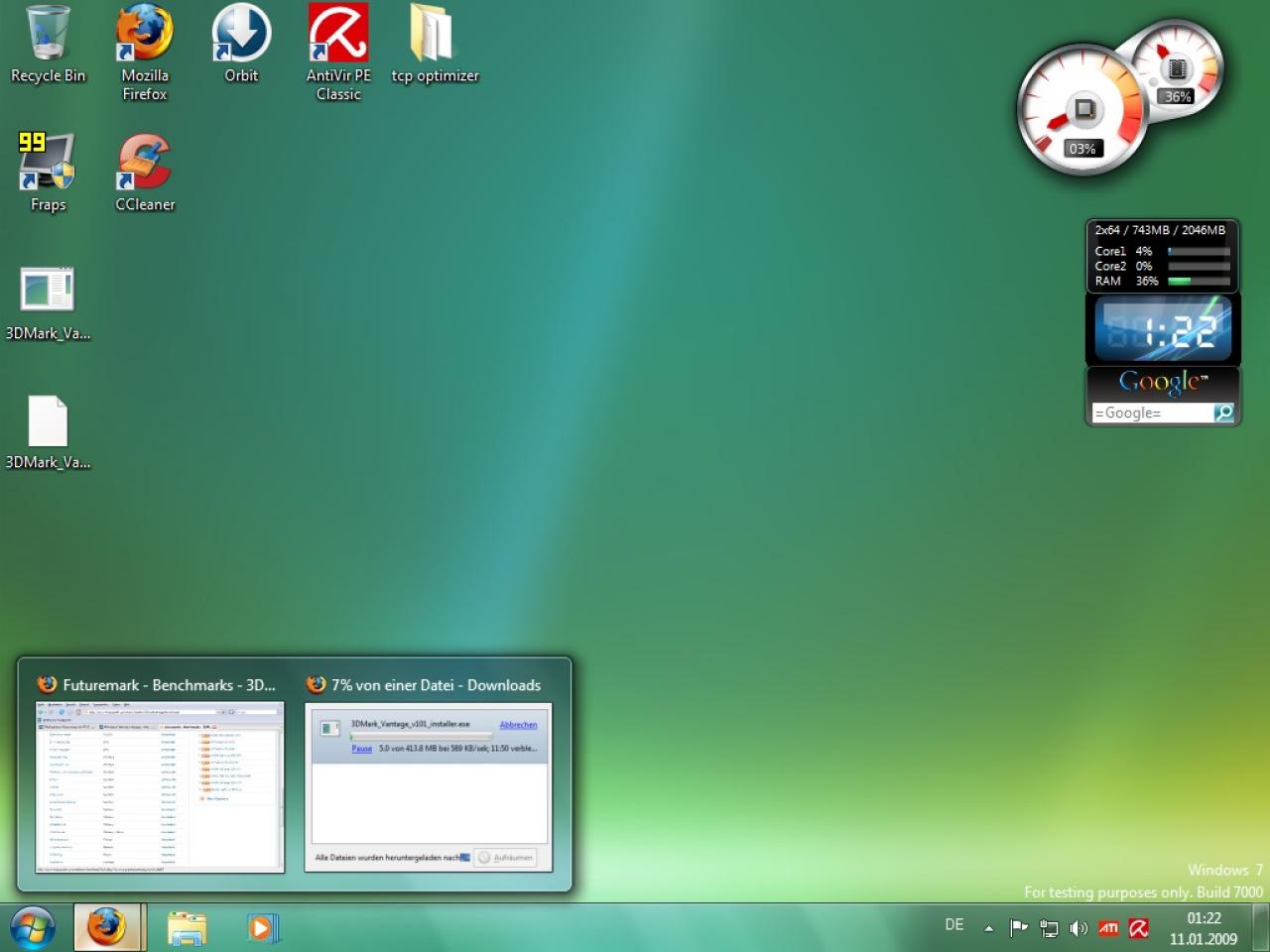Click the Google logo in the gadget
The image size is (1270, 952).
click(x=1163, y=382)
